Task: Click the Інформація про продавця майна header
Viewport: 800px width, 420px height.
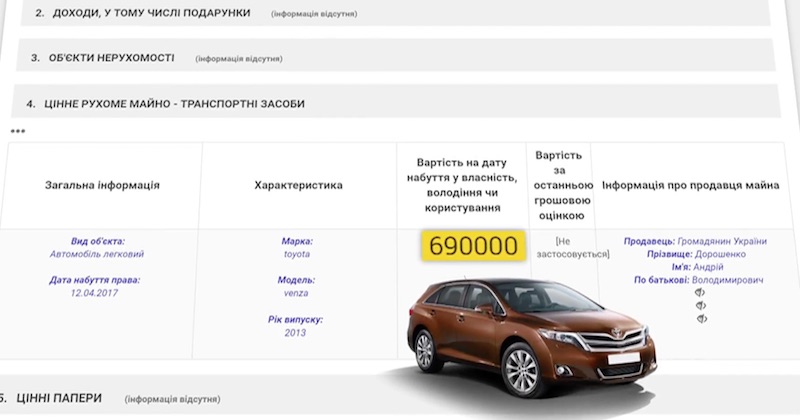Action: (690, 185)
